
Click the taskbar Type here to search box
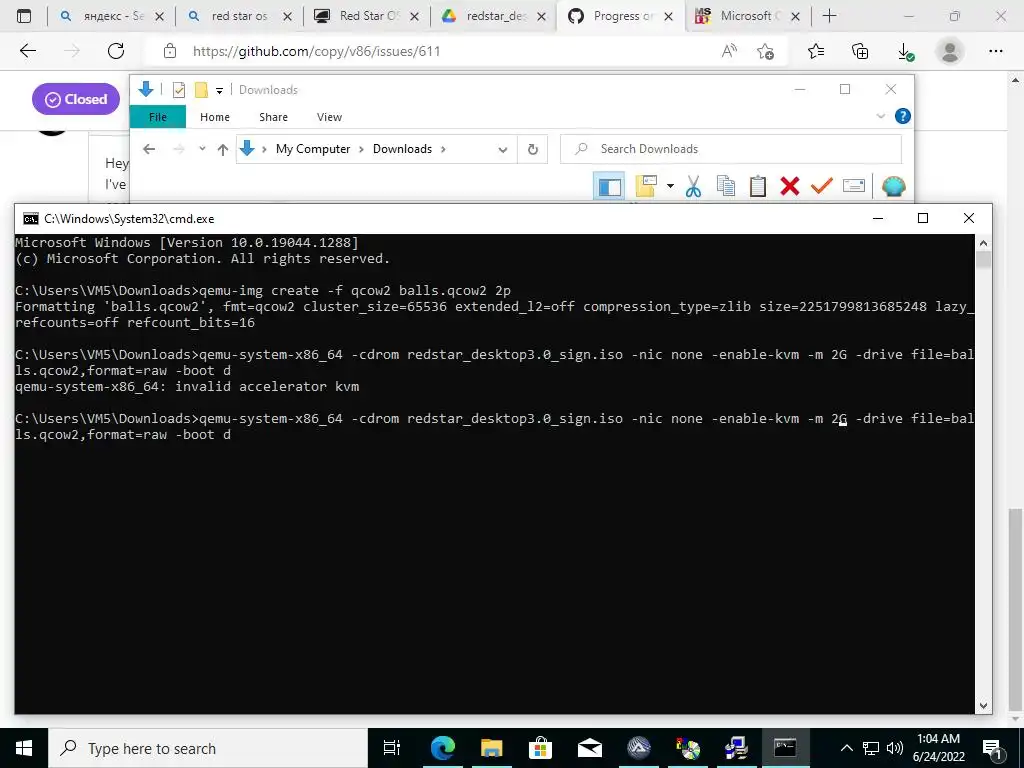pos(208,748)
